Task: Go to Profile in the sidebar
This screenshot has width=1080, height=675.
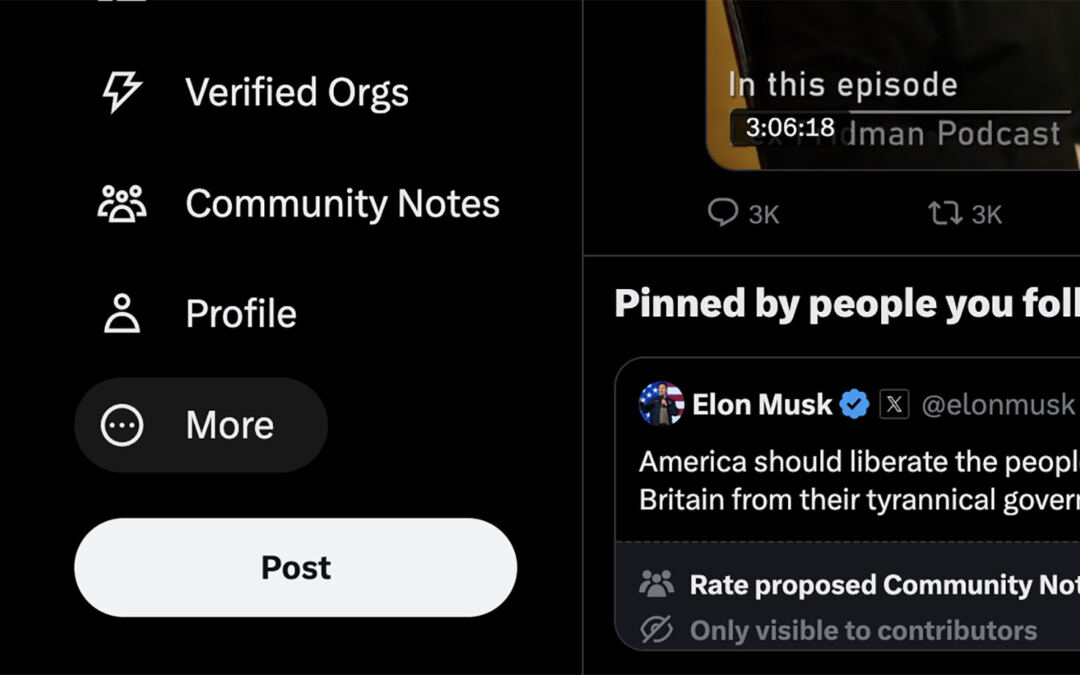Action: pos(241,313)
